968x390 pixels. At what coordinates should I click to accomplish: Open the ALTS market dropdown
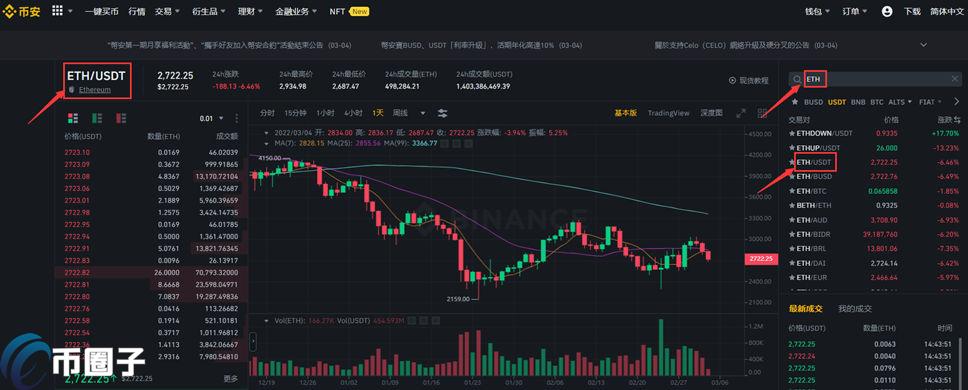(x=899, y=102)
